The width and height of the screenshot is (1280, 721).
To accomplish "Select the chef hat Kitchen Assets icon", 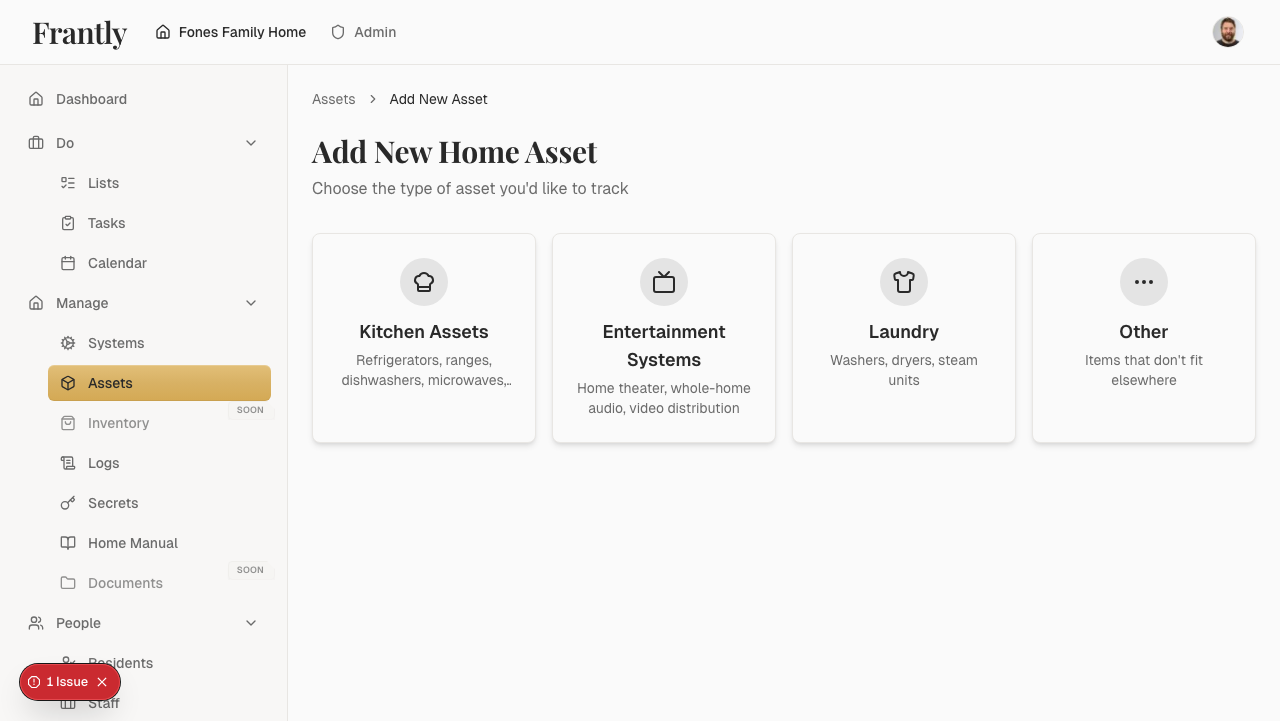I will coord(423,281).
